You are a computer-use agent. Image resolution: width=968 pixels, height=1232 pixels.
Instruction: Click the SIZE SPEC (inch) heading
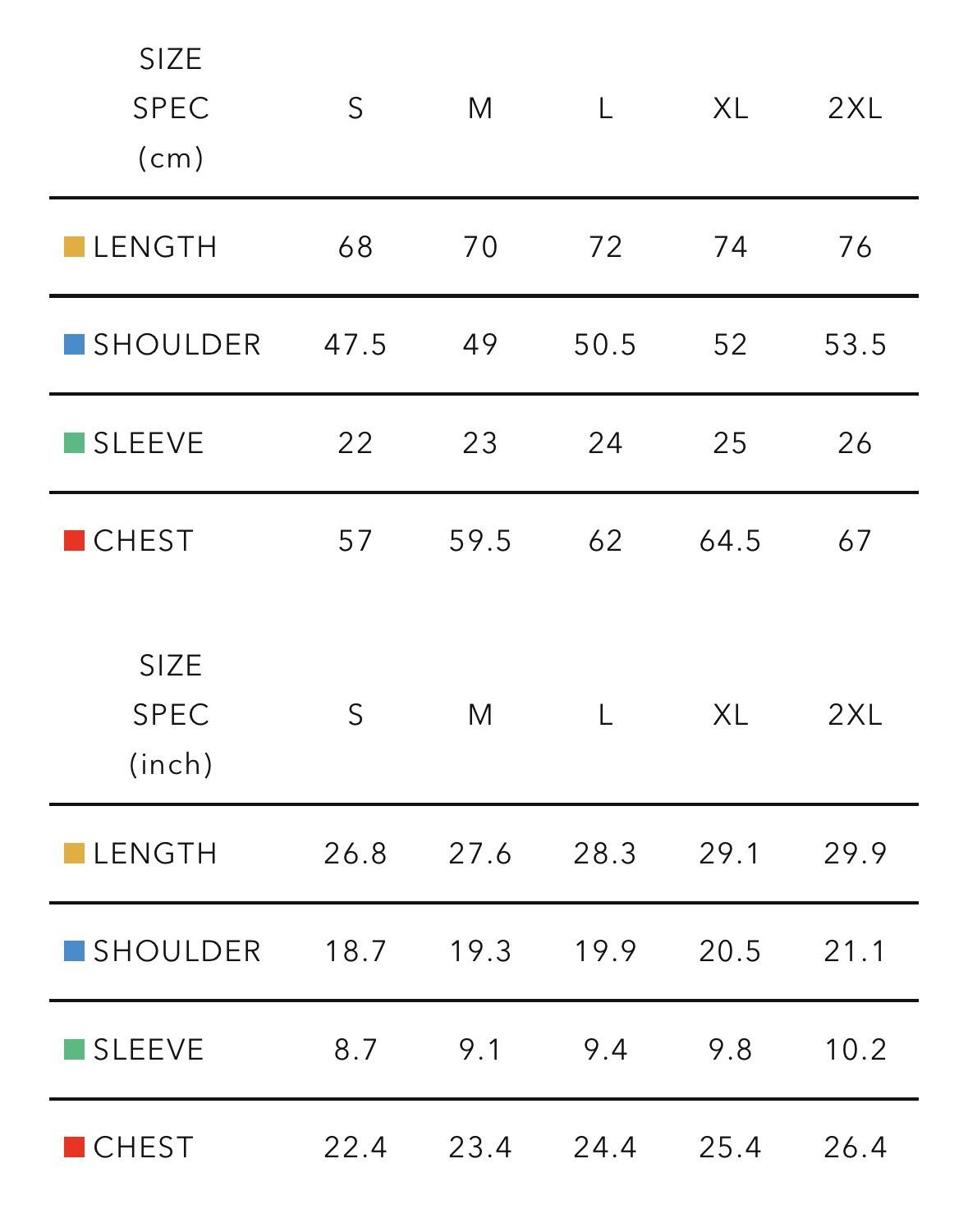[x=171, y=715]
